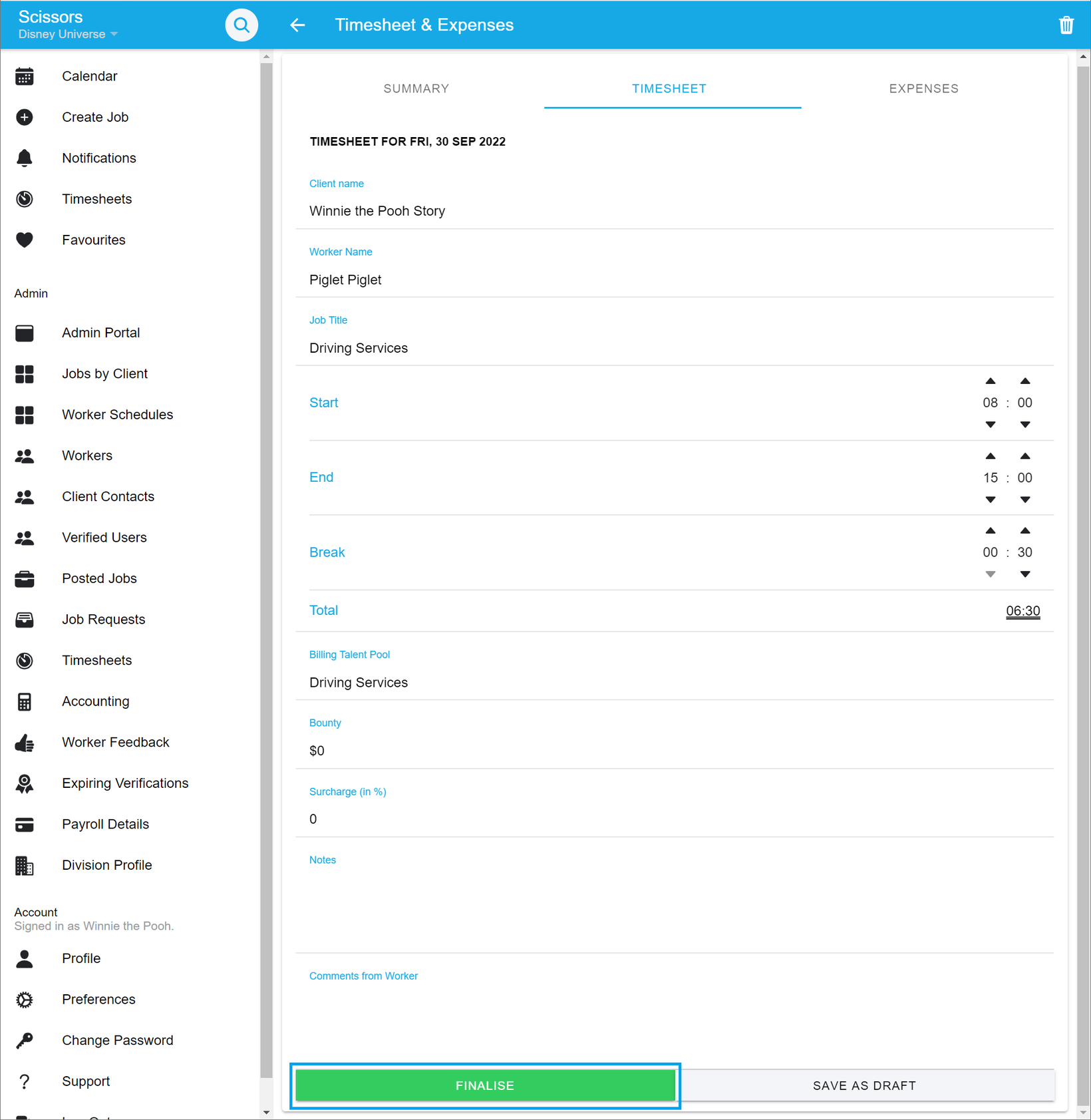Click Save As Draft button
Viewport: 1091px width, 1120px height.
point(864,1085)
